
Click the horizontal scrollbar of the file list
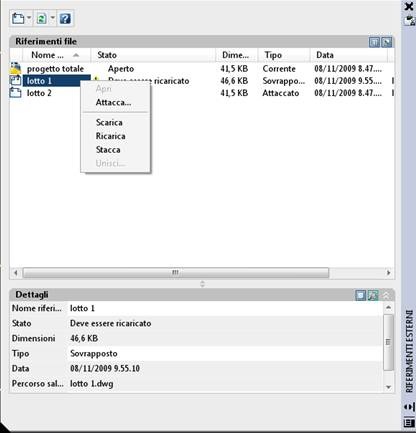pos(176,273)
